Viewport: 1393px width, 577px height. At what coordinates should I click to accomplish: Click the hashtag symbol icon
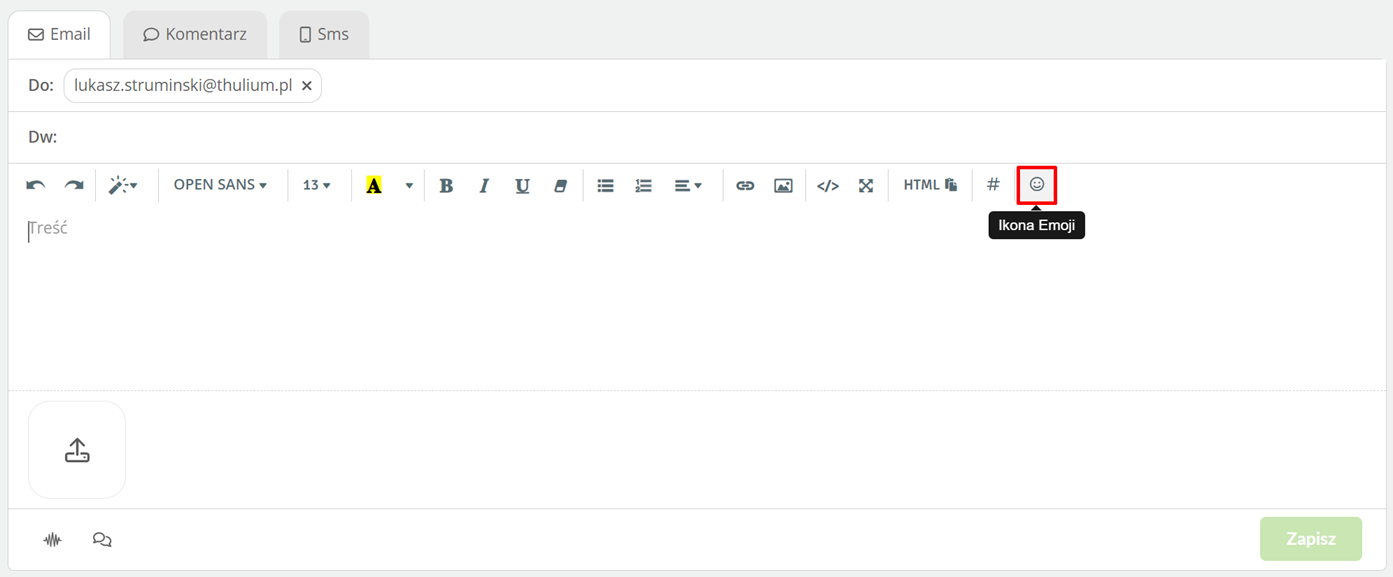point(993,184)
